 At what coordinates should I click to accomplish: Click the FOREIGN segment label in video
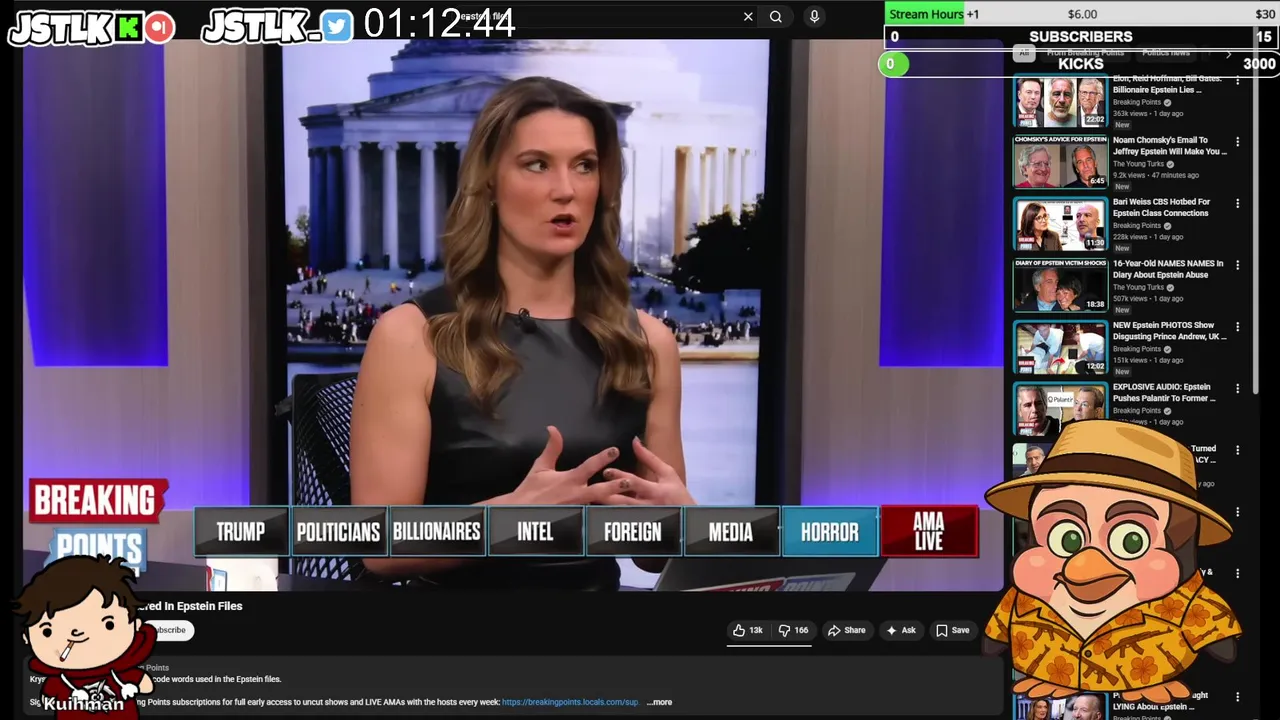633,532
